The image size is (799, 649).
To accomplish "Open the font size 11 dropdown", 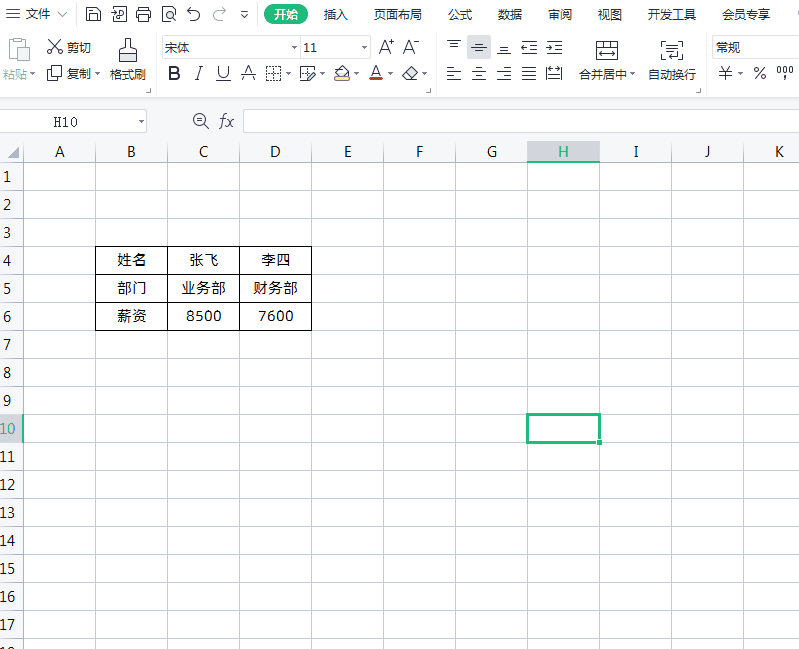I will 364,47.
